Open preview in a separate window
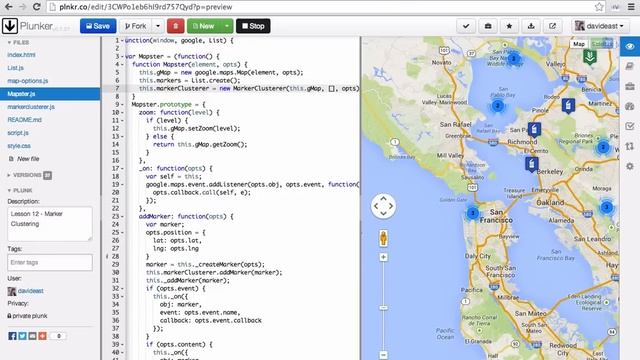The width and height of the screenshot is (640, 360). (x=552, y=26)
